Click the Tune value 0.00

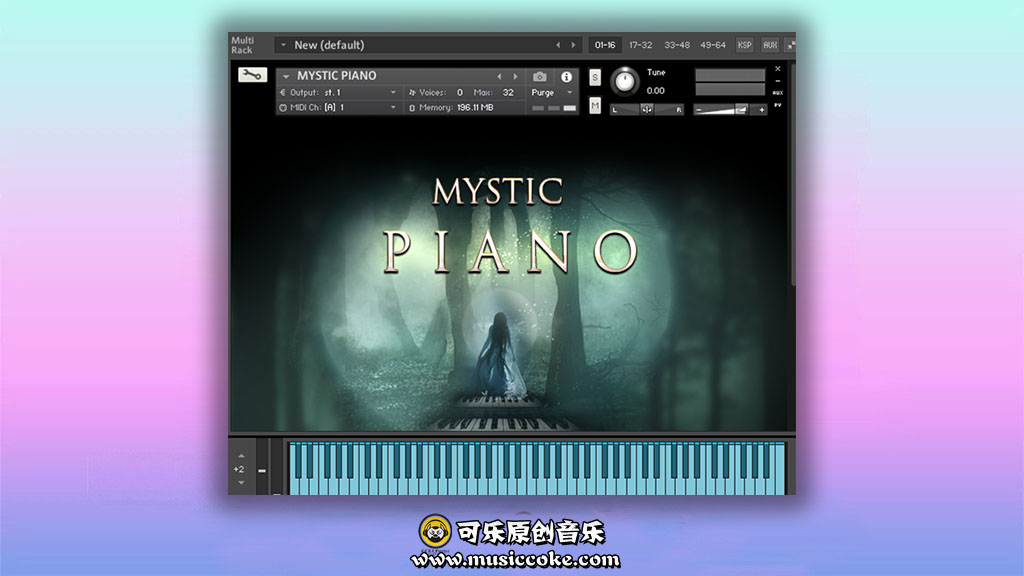(656, 91)
